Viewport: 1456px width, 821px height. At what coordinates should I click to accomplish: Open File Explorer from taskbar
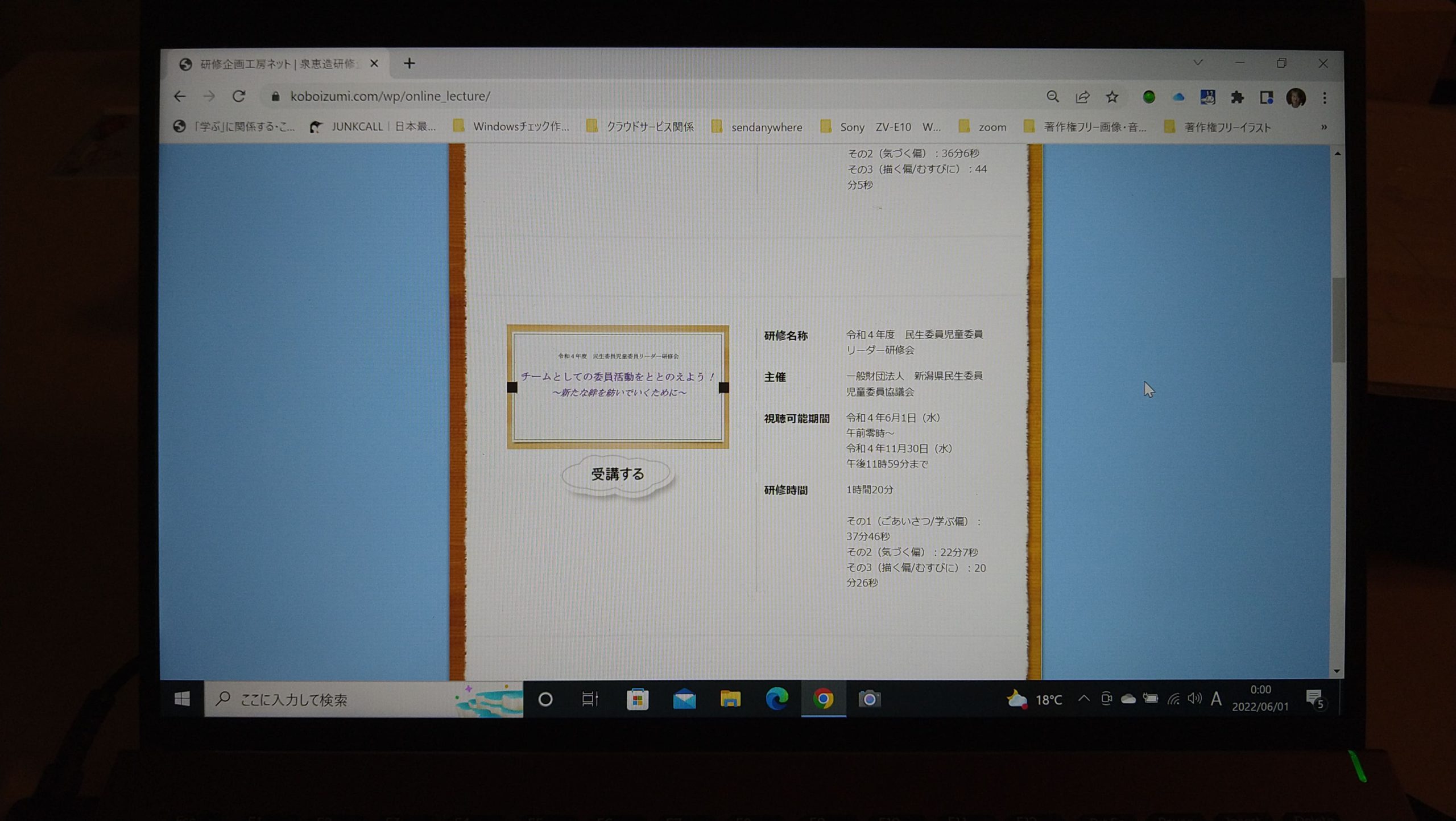(x=730, y=699)
